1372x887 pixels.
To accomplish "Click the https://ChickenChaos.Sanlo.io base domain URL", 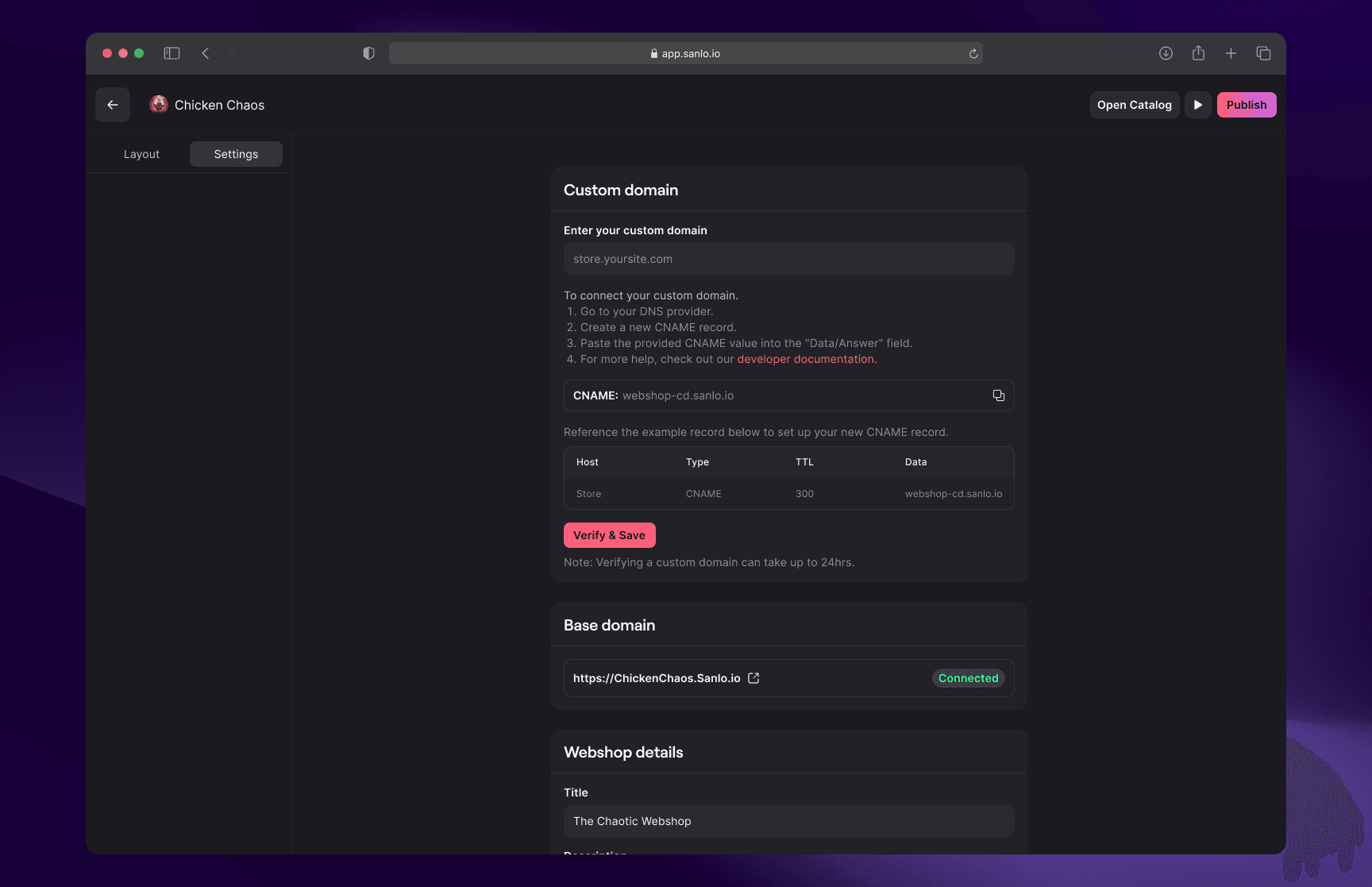I will point(657,678).
